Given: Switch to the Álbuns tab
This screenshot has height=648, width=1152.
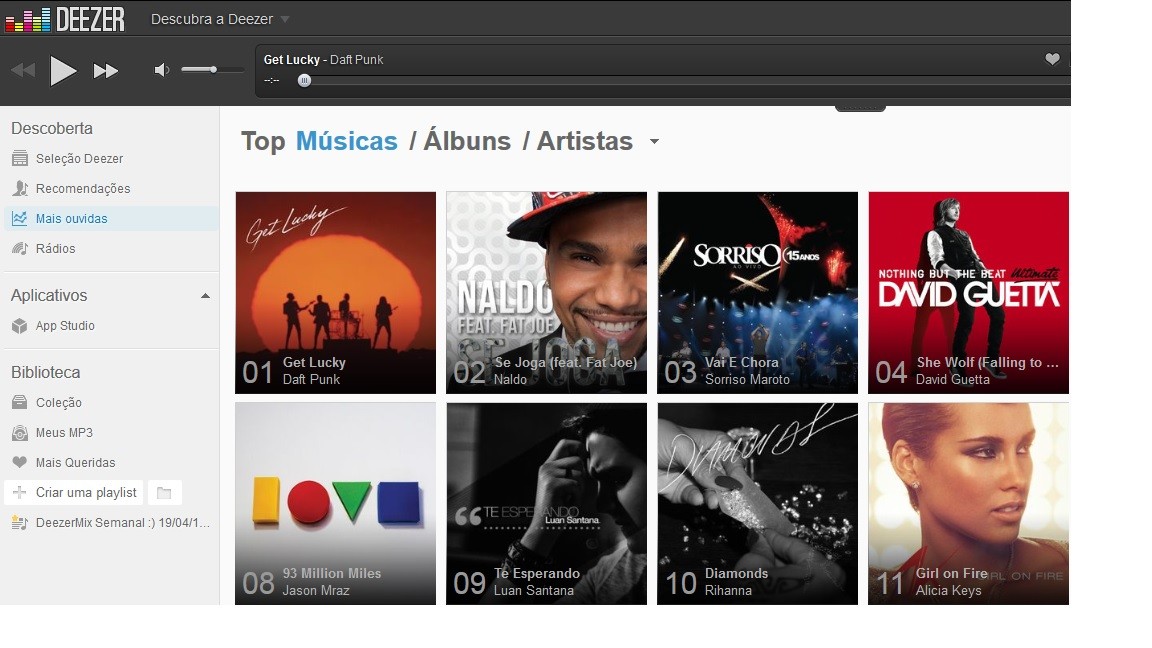Looking at the screenshot, I should click(x=466, y=141).
